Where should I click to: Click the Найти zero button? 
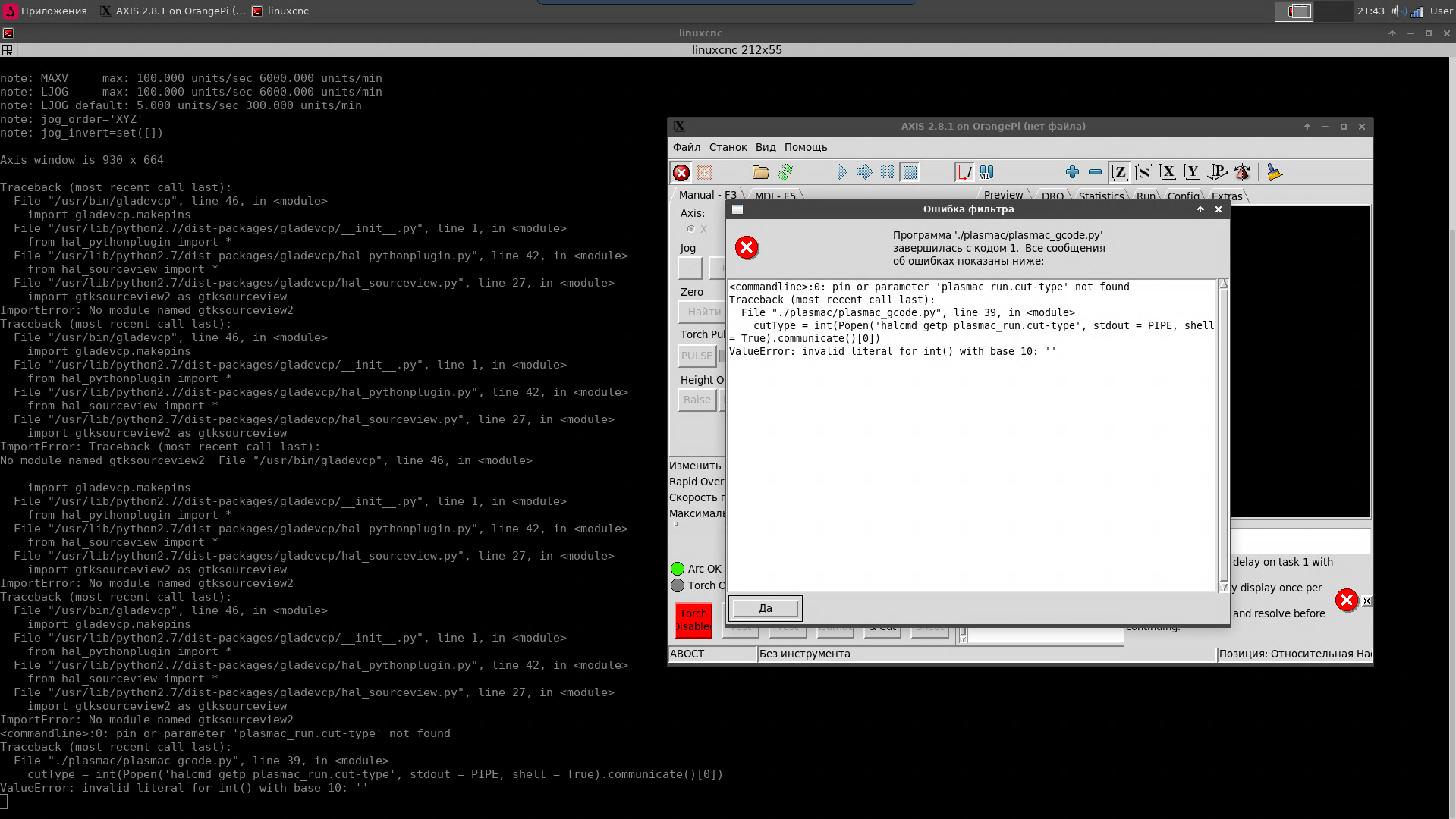tap(702, 312)
